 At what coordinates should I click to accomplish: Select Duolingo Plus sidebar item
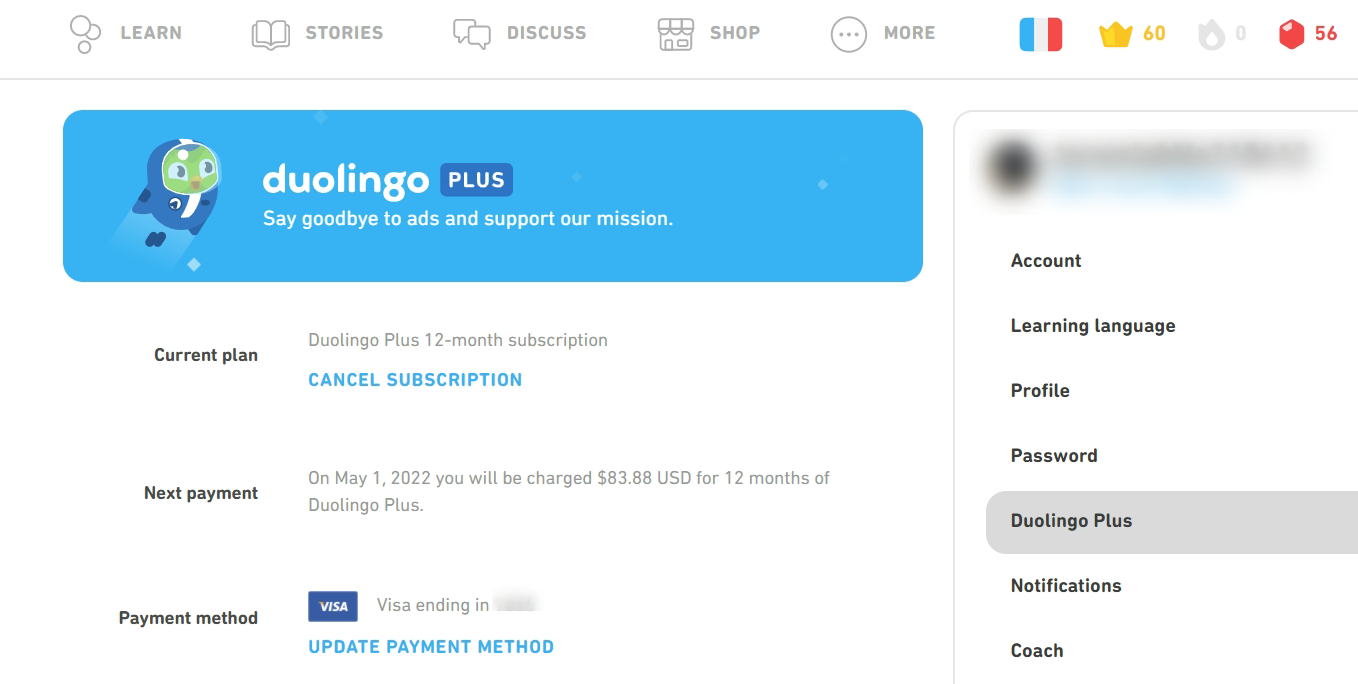coord(1071,521)
